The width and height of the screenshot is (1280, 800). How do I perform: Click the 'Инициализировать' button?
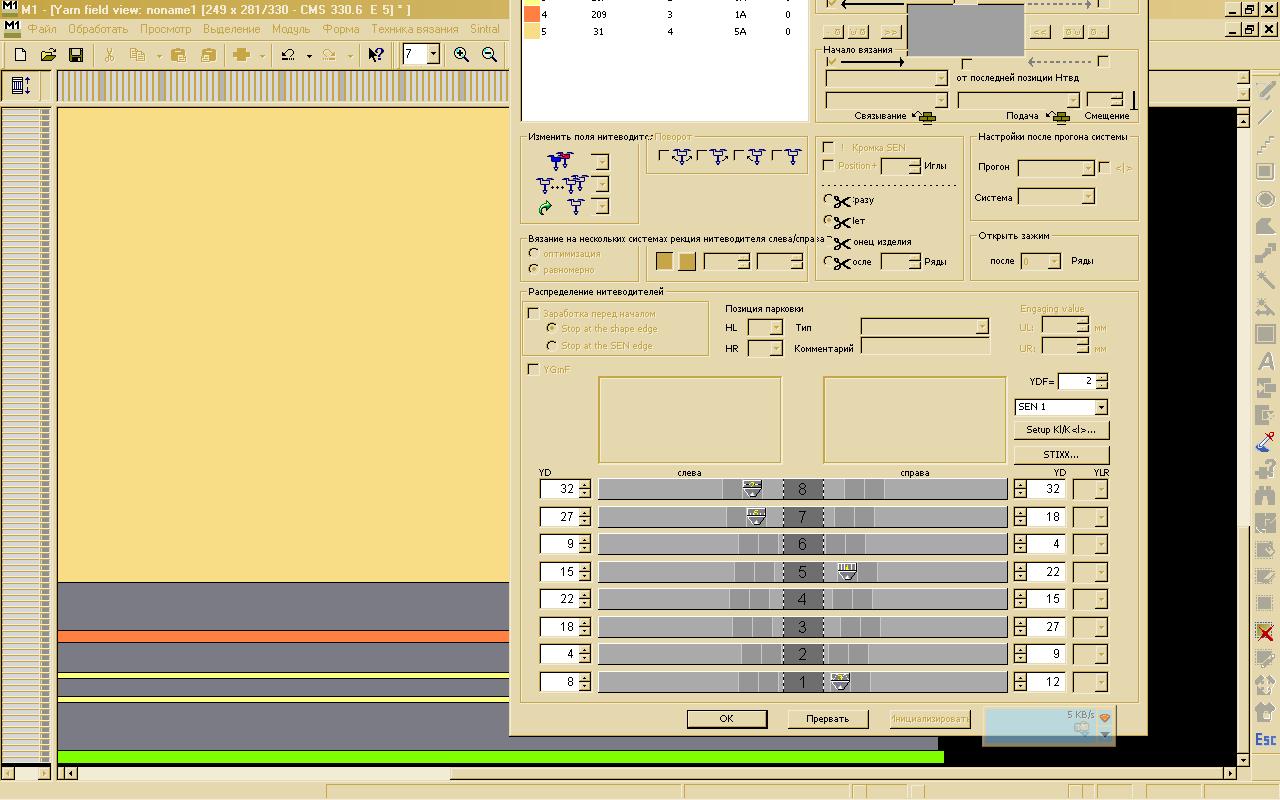[x=929, y=719]
